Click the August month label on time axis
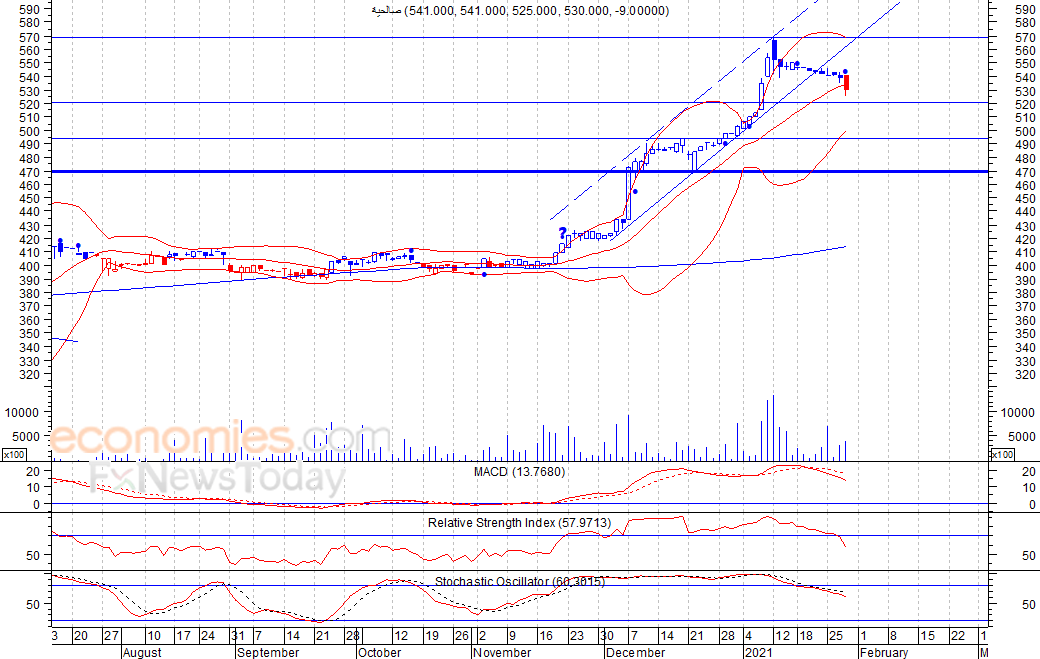This screenshot has width=1040, height=659. [x=142, y=652]
